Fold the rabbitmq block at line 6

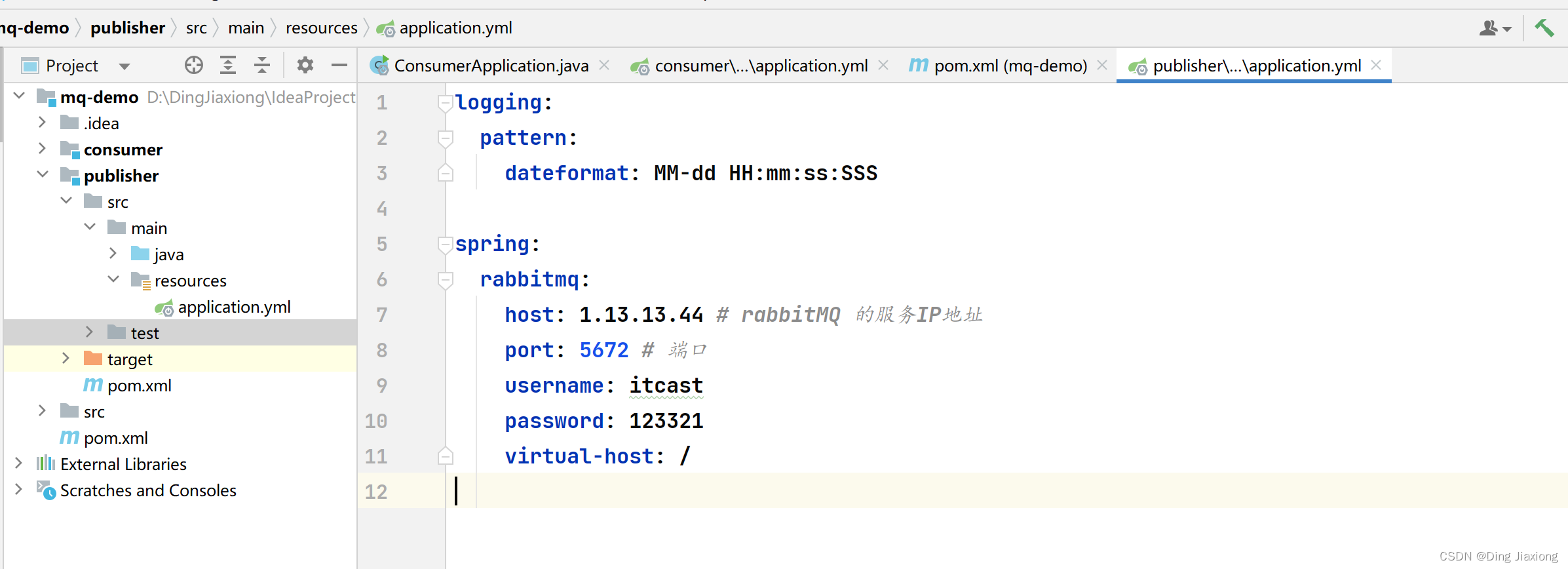(446, 280)
